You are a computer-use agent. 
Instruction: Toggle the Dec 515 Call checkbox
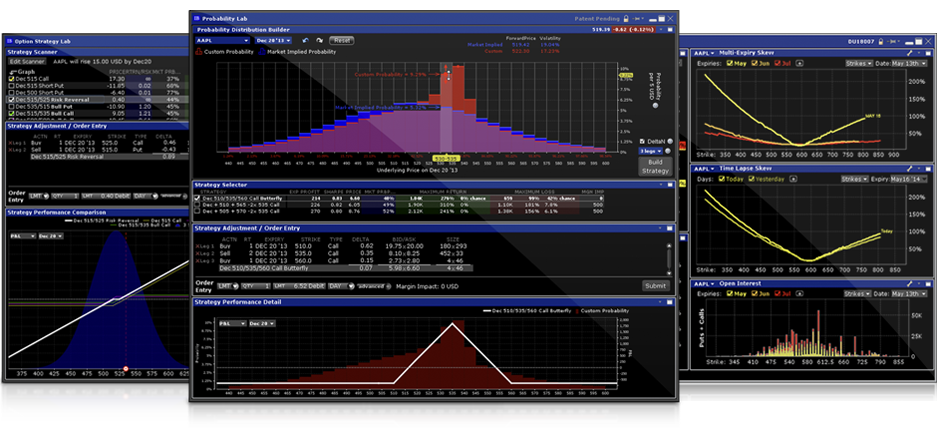pyautogui.click(x=11, y=79)
